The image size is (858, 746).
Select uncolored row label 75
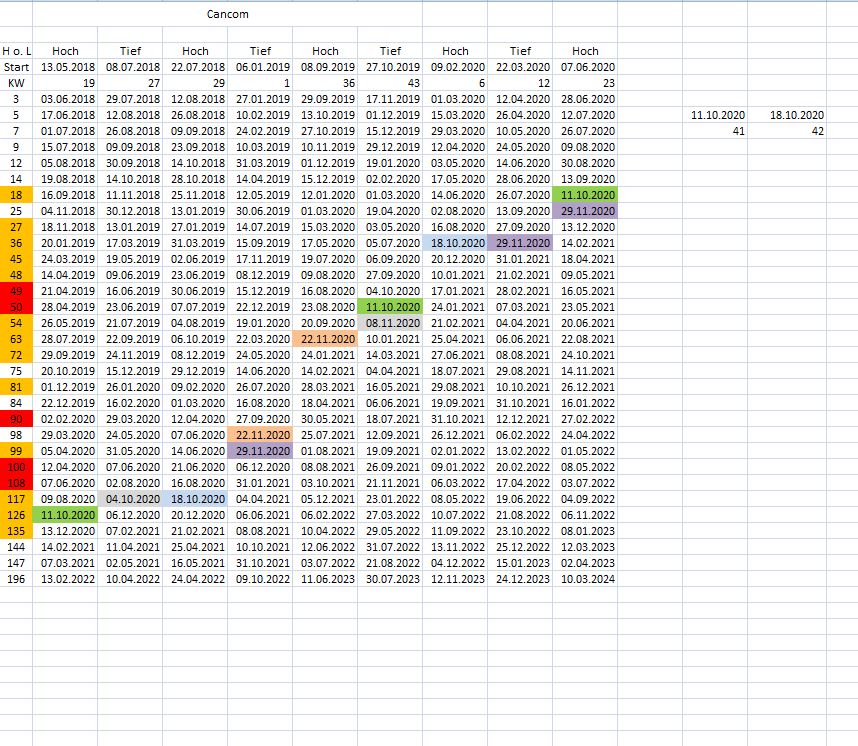[x=16, y=371]
